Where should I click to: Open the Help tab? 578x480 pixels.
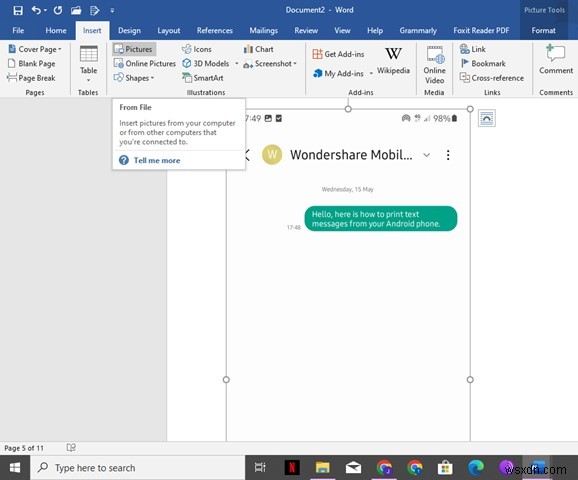coord(375,31)
